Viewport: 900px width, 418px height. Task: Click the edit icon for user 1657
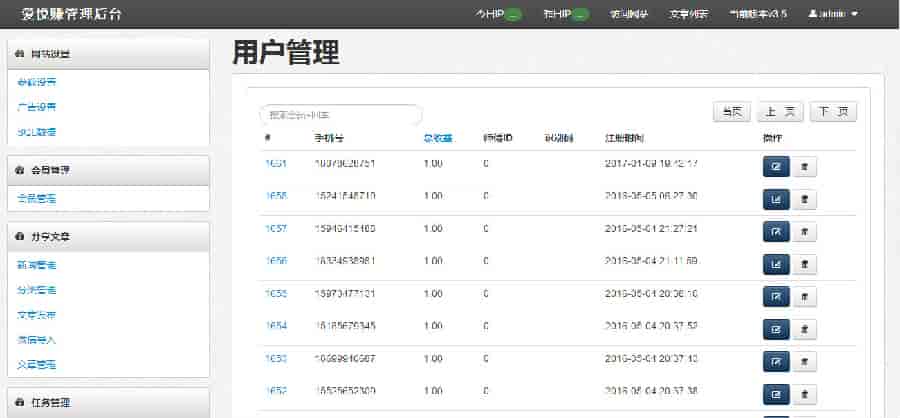pyautogui.click(x=775, y=231)
